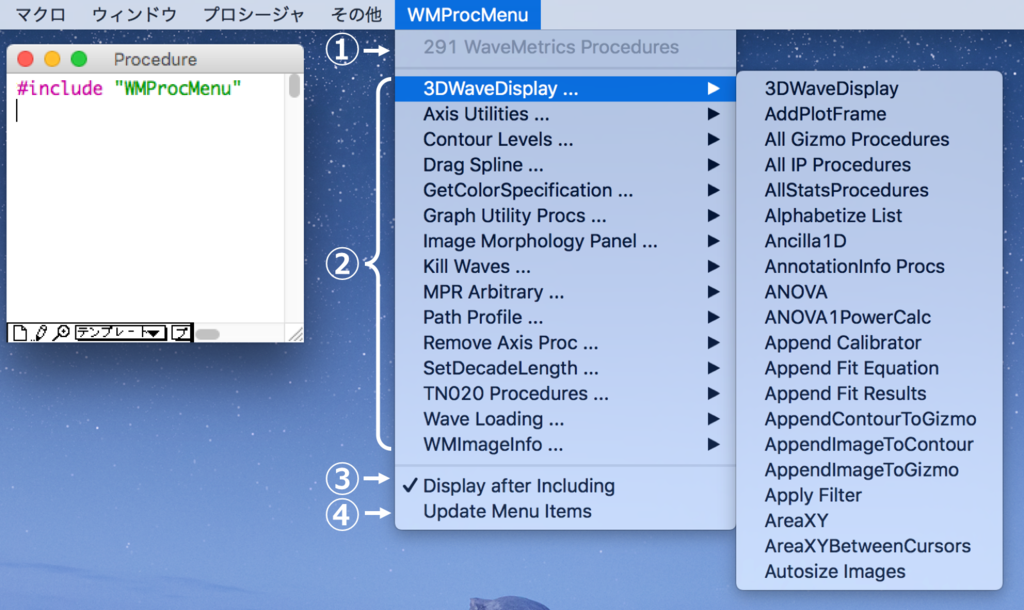Click the procedure picker icon beside the template dropdown
1024x610 pixels.
click(181, 332)
